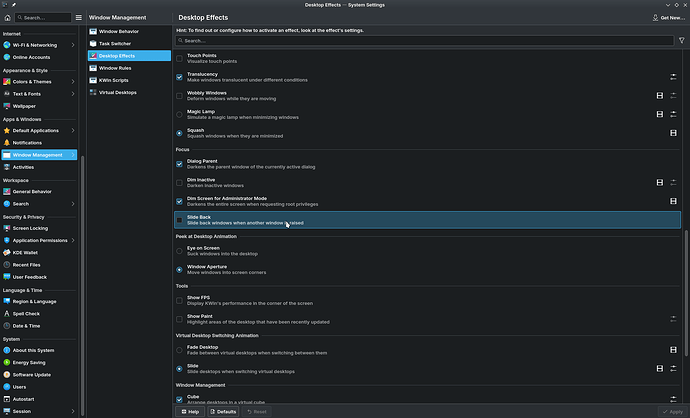The image size is (690, 418).
Task: Click the Get New button
Action: pos(668,18)
